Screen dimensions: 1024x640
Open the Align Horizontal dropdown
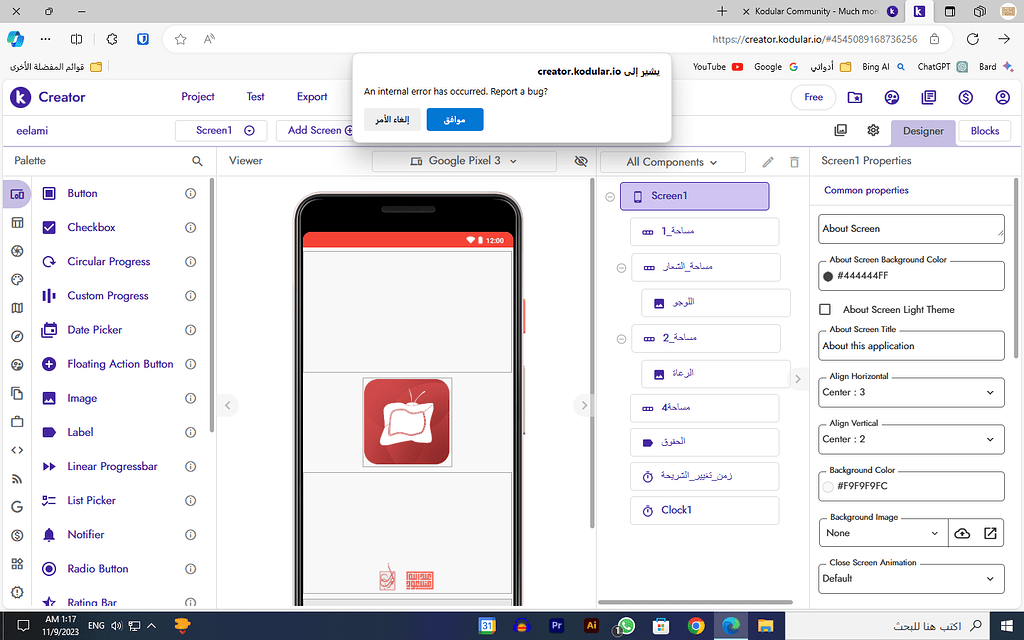pyautogui.click(x=911, y=393)
